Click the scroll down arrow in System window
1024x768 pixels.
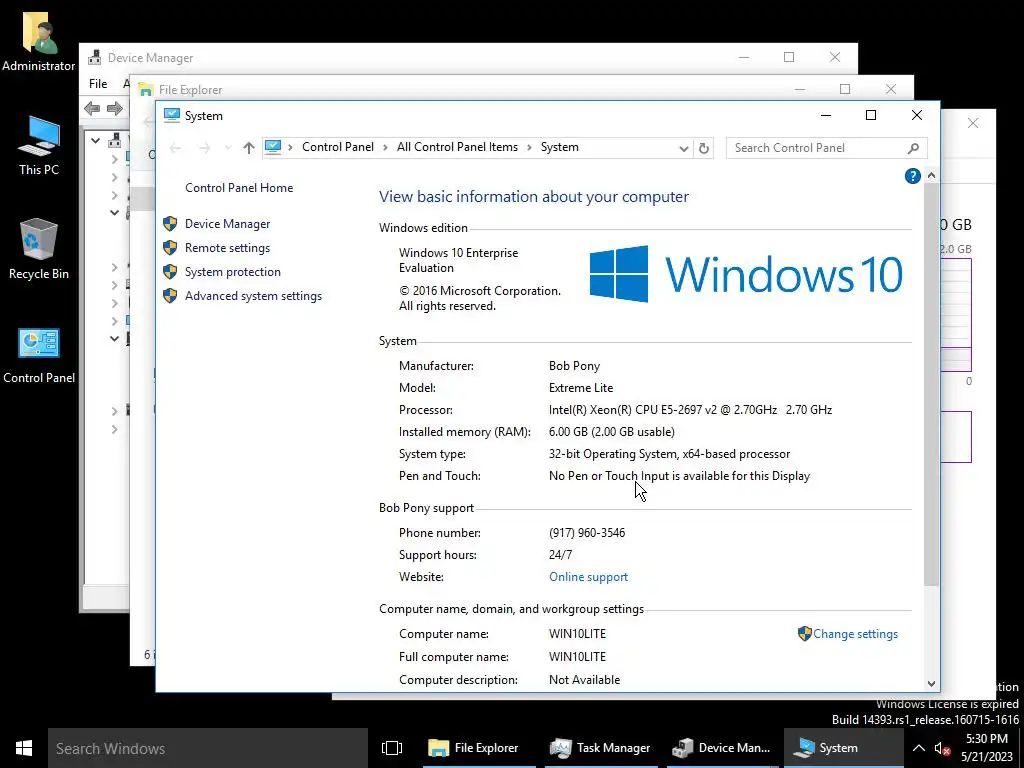(931, 684)
